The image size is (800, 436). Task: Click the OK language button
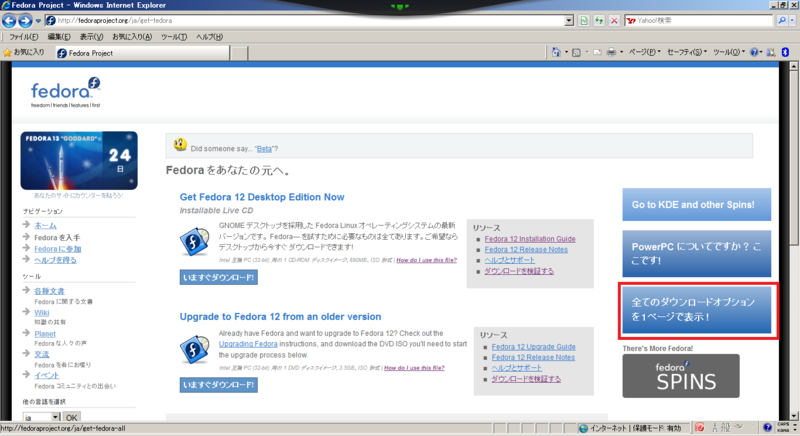pyautogui.click(x=71, y=418)
